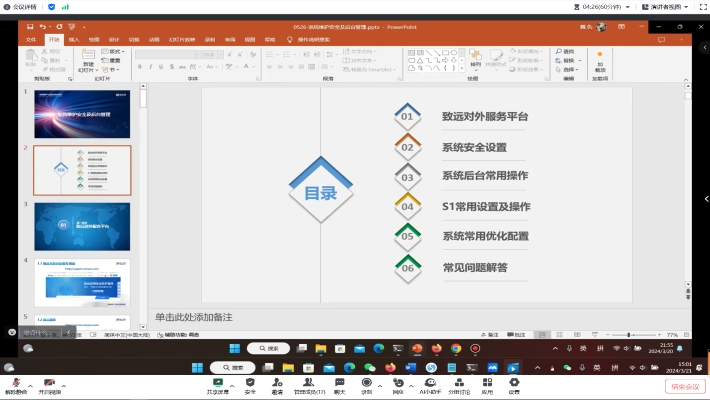710x400 pixels.
Task: Click the red 结束会议 button
Action: point(685,385)
